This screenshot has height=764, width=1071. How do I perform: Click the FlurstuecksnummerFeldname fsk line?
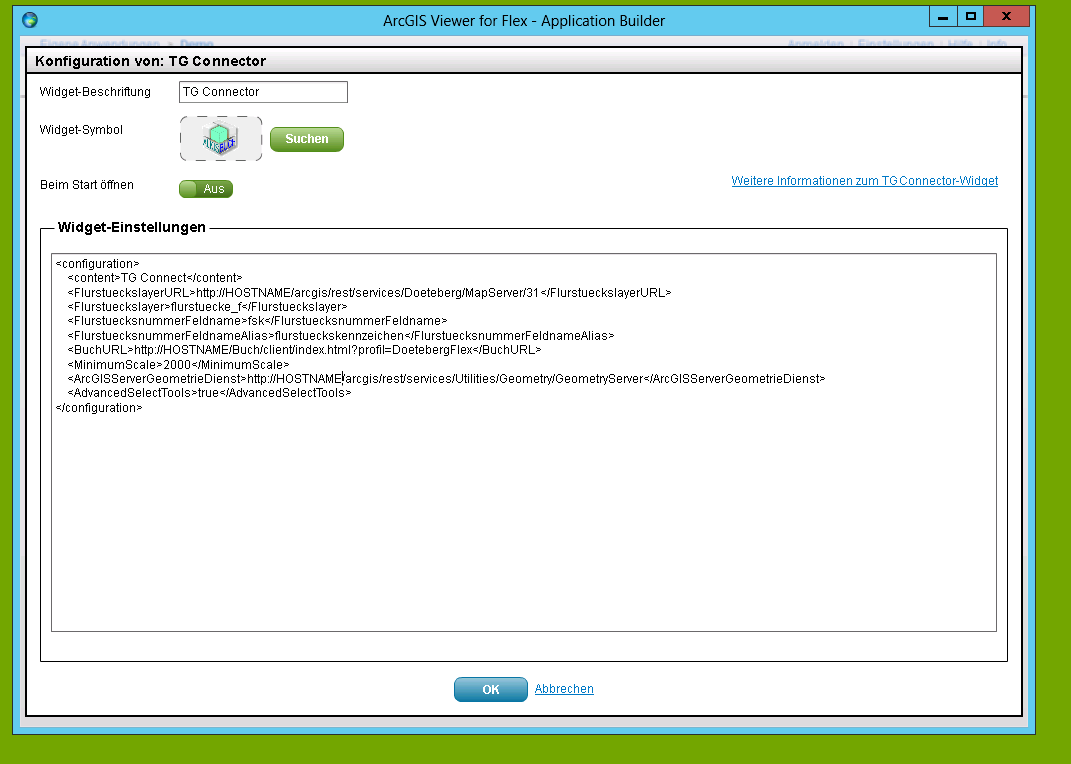(x=258, y=321)
